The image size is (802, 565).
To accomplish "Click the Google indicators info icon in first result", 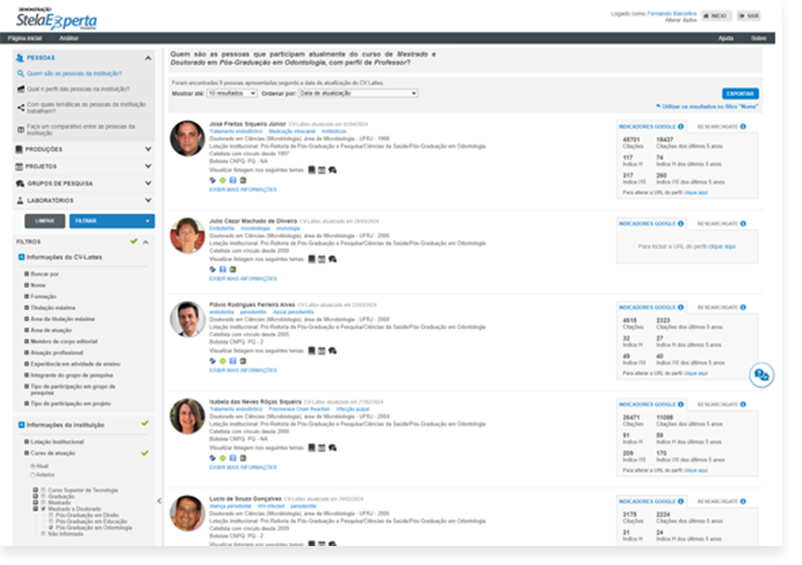I will click(x=681, y=127).
